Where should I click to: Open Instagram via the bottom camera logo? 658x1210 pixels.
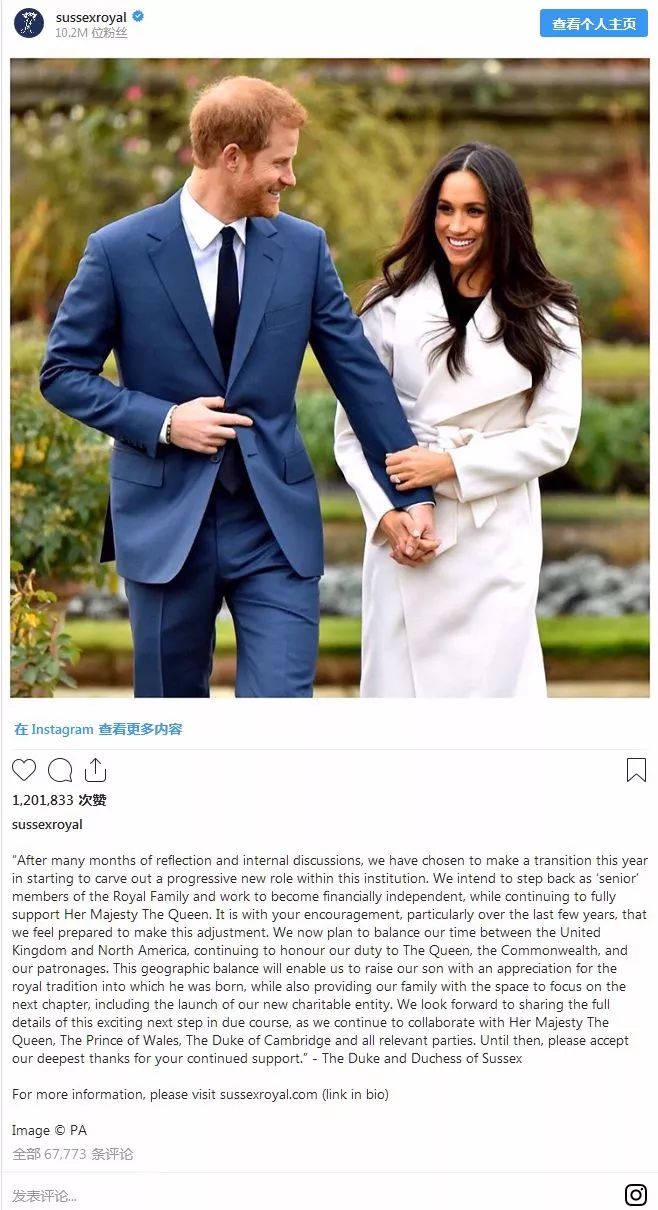(636, 1194)
